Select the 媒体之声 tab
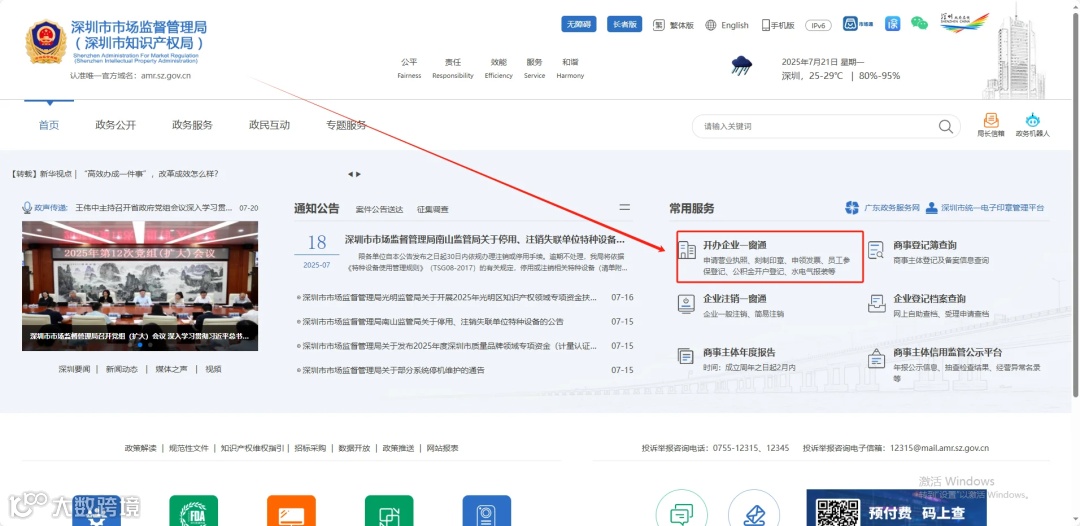The height and width of the screenshot is (526, 1080). point(172,369)
